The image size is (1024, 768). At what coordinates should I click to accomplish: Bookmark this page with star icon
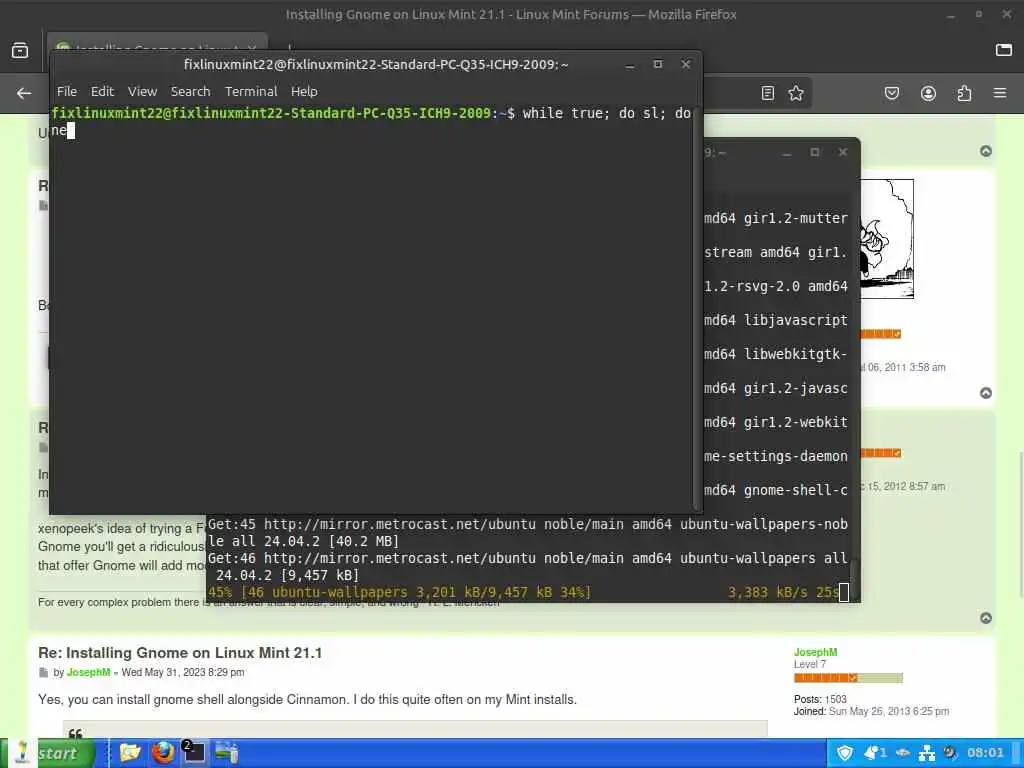point(795,93)
